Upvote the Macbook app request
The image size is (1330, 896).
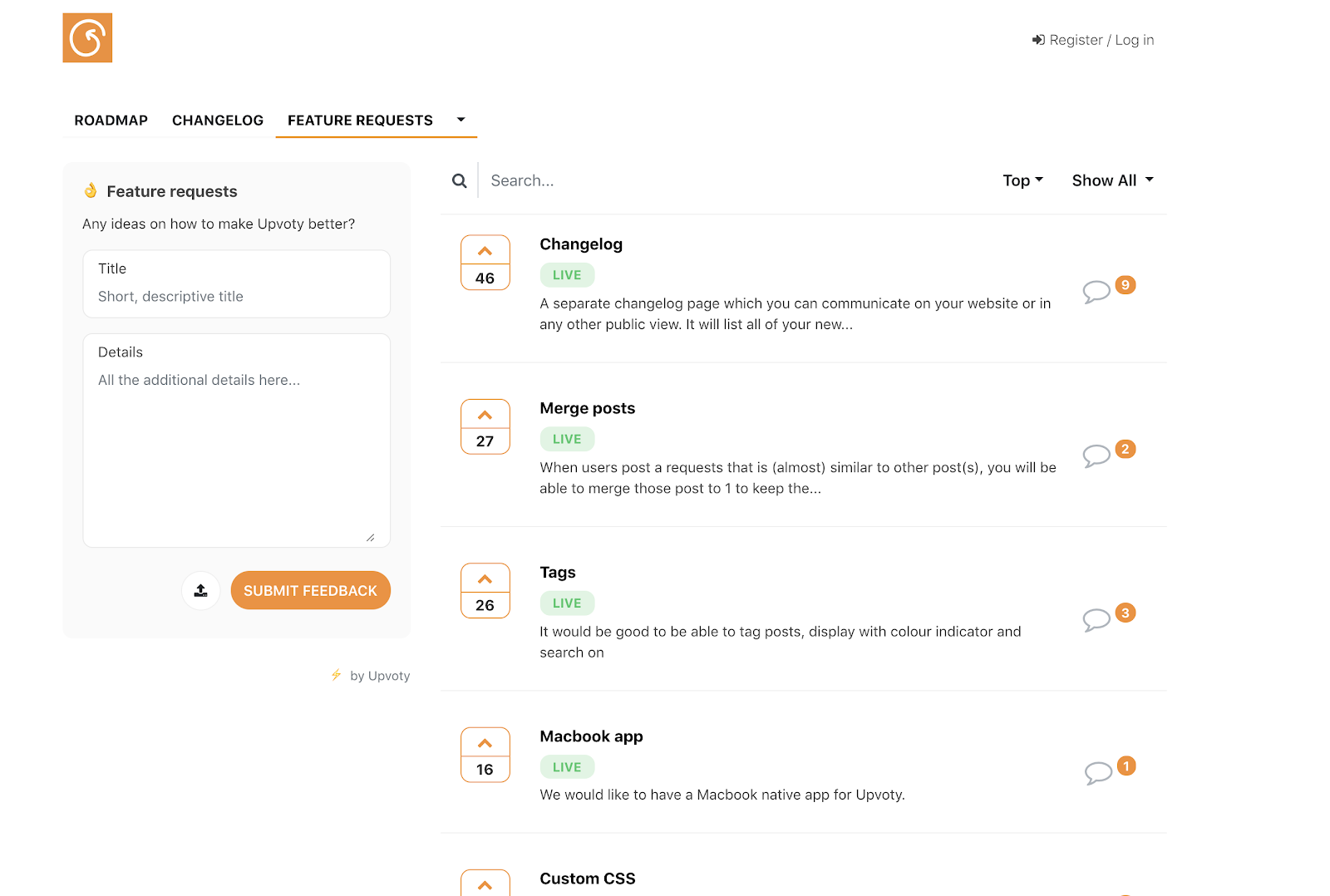(485, 743)
